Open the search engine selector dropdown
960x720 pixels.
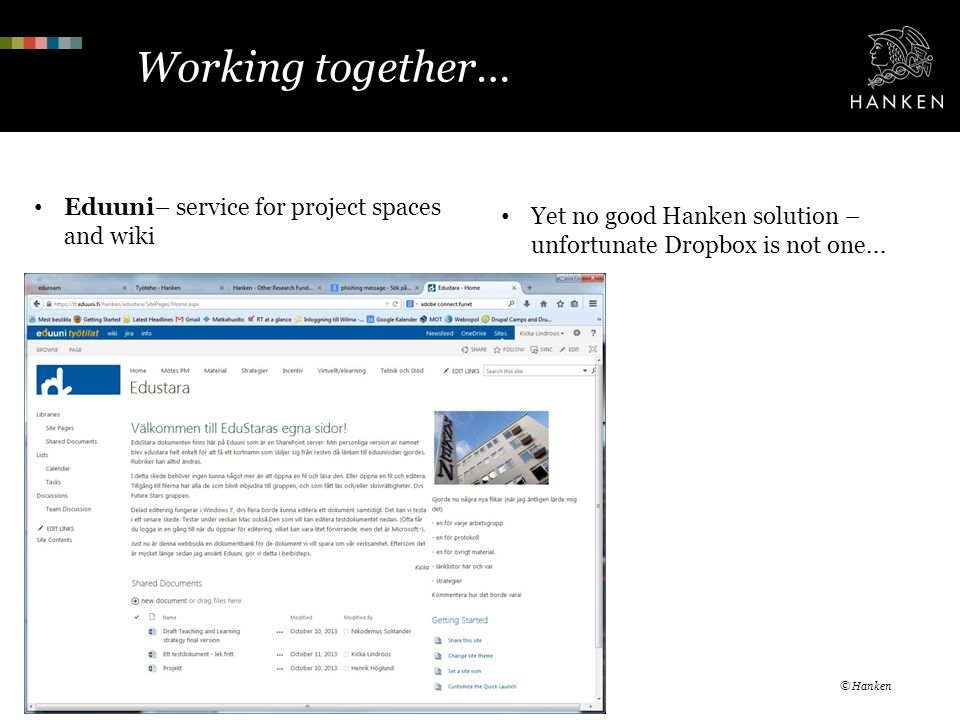point(411,304)
